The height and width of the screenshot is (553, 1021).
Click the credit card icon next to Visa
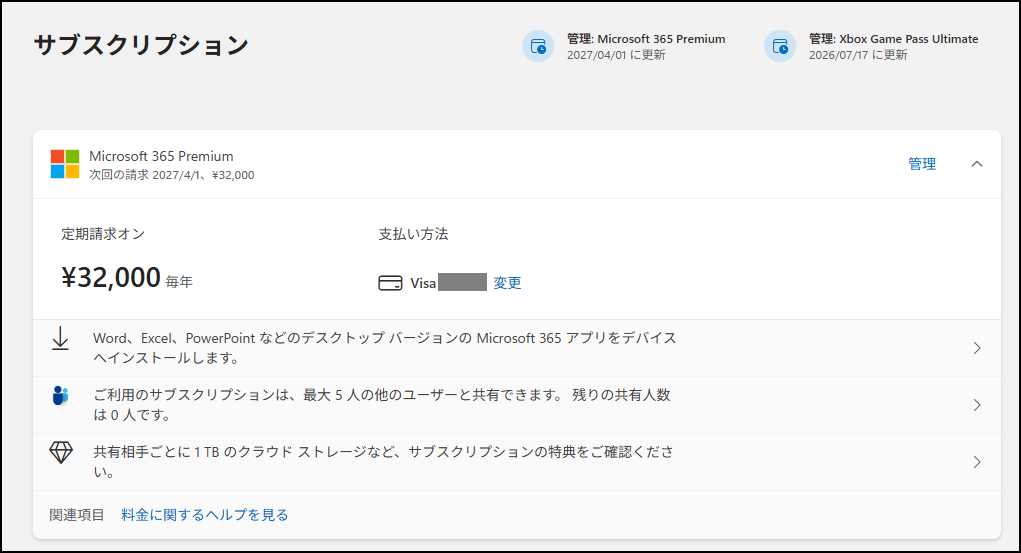tap(390, 283)
